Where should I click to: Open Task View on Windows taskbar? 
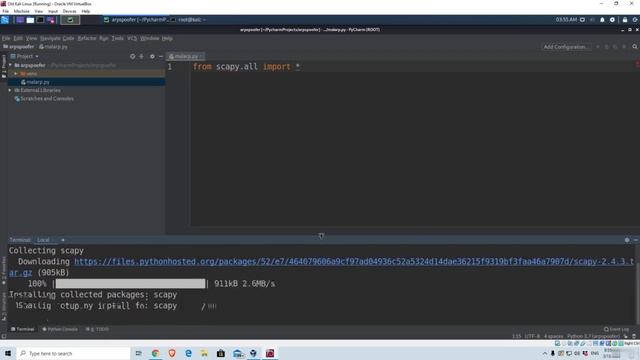click(138, 353)
